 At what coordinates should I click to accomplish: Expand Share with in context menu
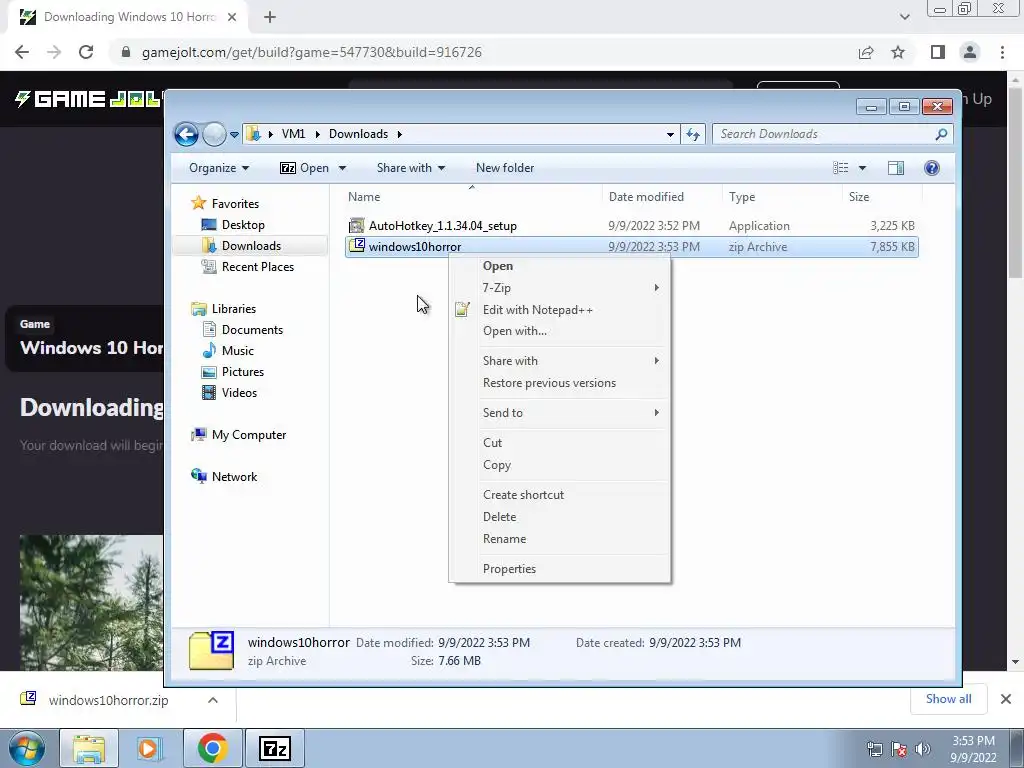tap(560, 361)
